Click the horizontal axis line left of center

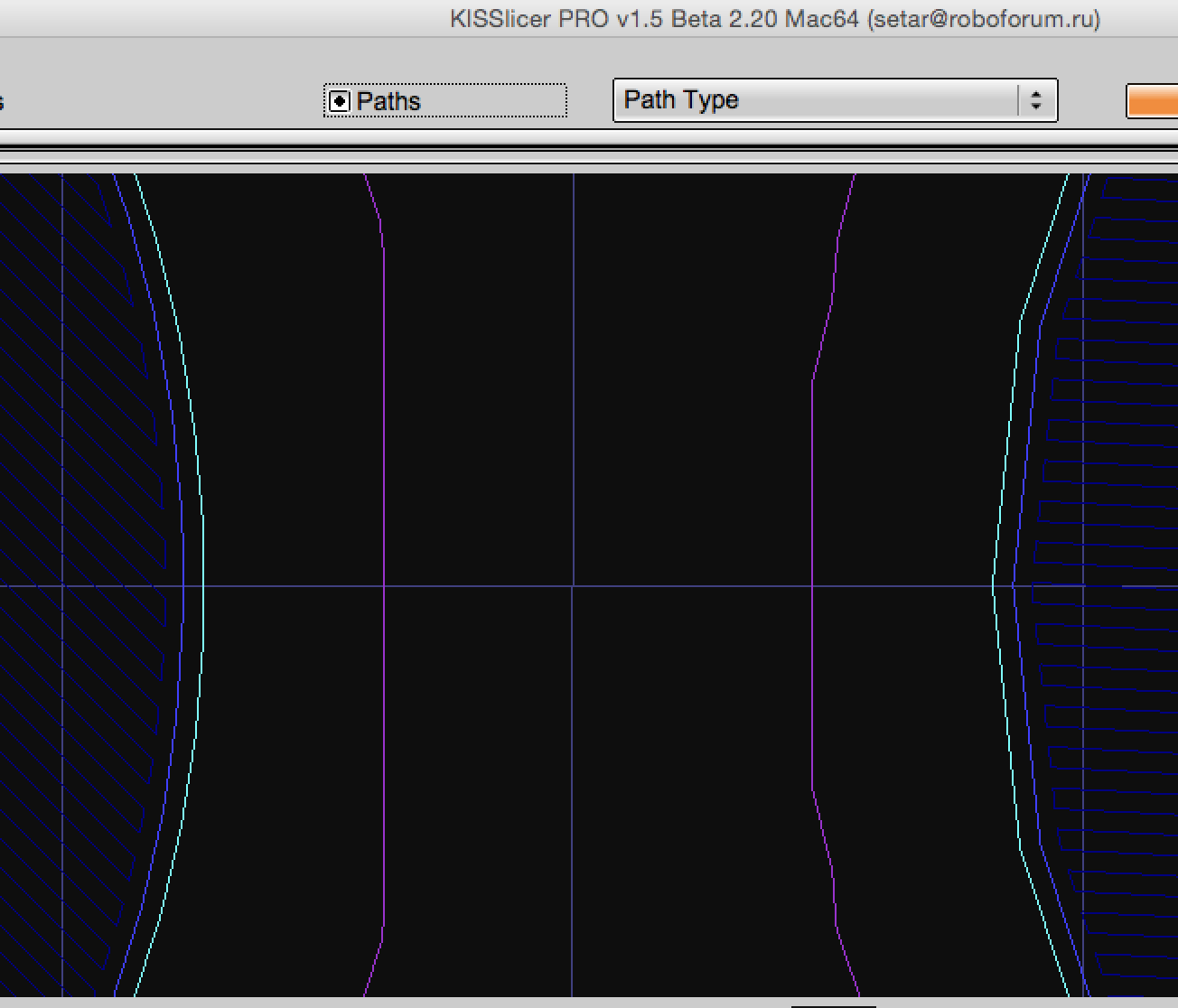coord(289,586)
